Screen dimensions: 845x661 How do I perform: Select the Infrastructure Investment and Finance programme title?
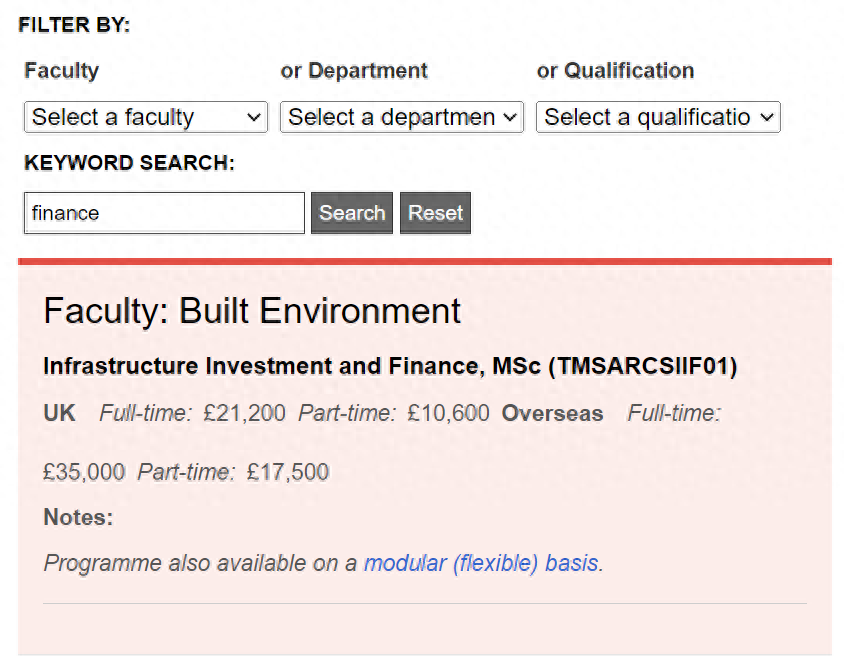[x=390, y=367]
